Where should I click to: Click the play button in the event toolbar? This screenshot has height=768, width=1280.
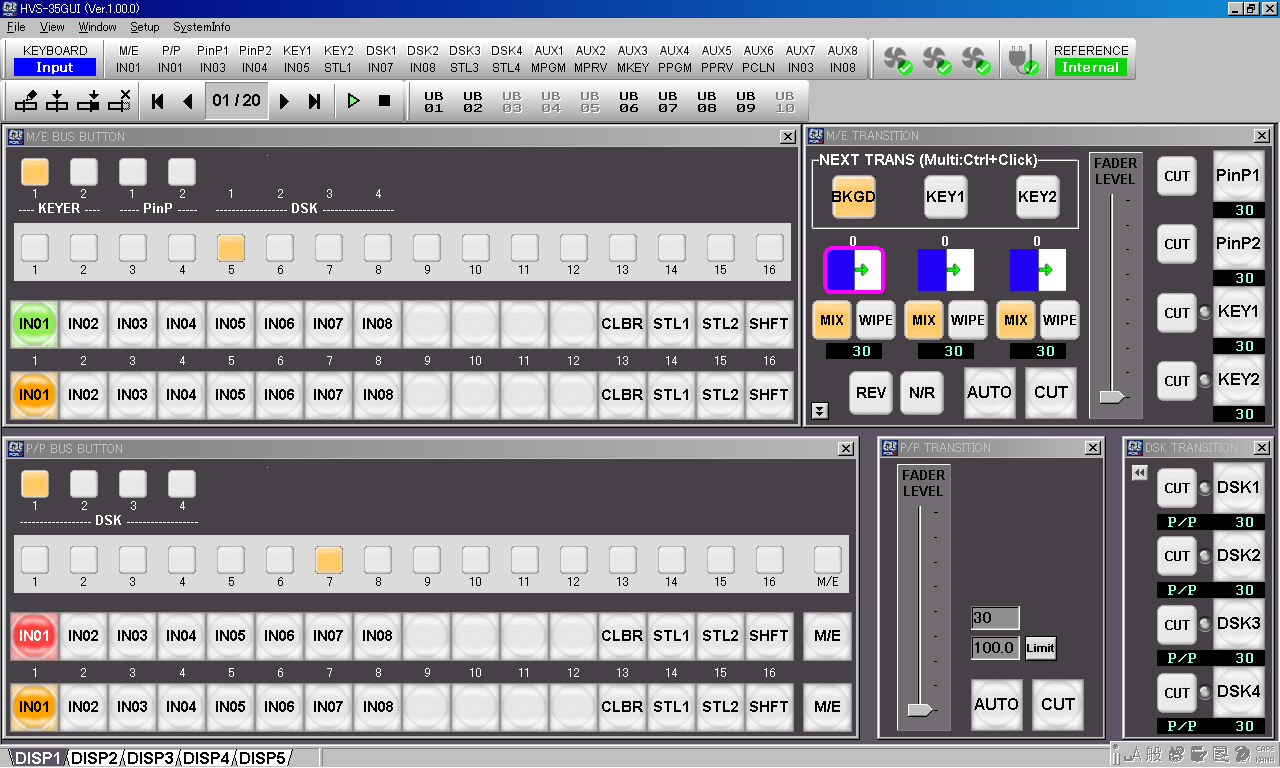[x=353, y=101]
